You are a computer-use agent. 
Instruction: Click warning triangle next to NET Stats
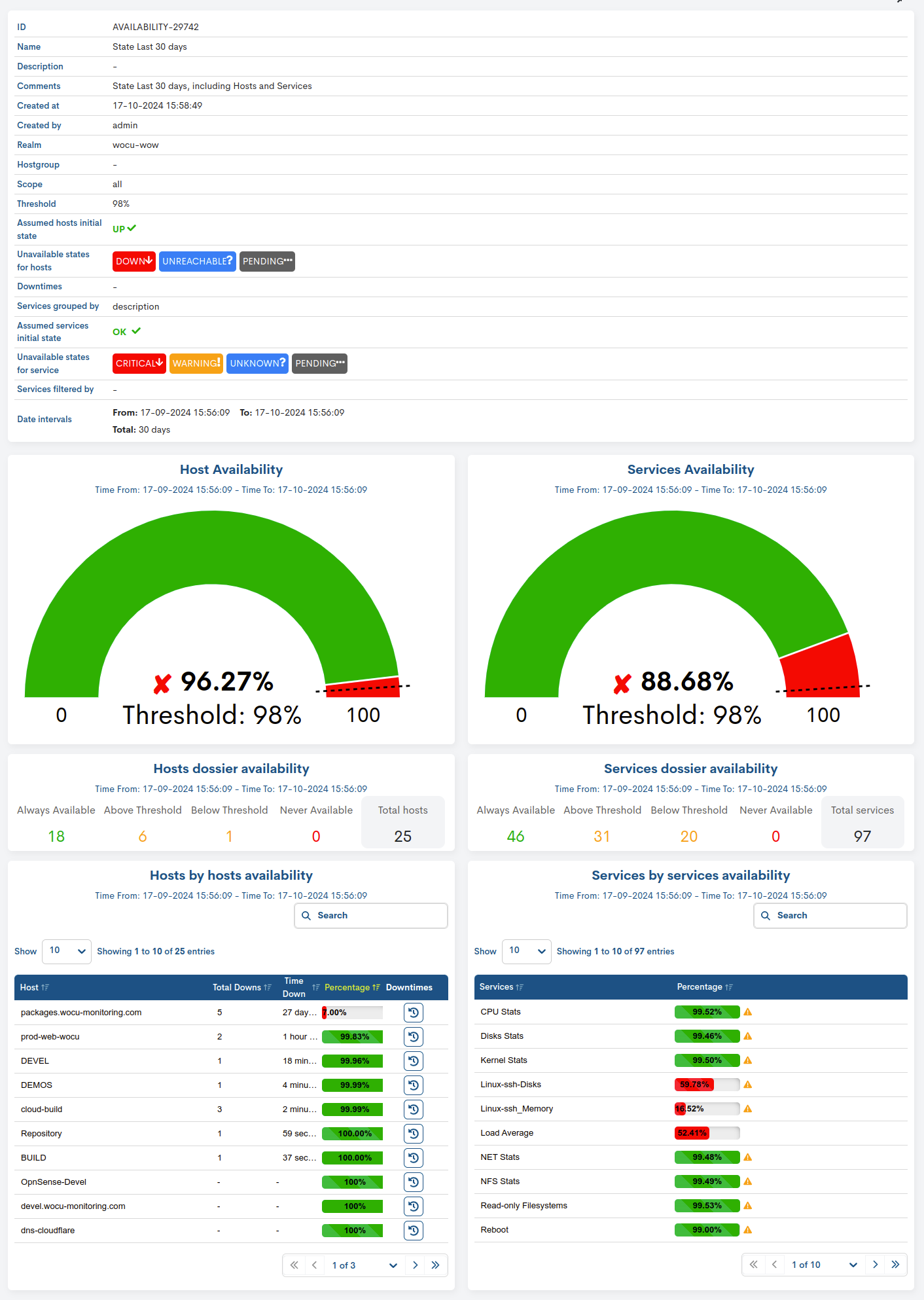pyautogui.click(x=748, y=1157)
